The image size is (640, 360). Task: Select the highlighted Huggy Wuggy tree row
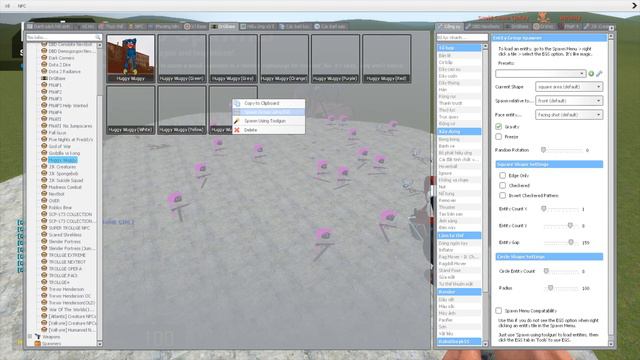[x=62, y=160]
